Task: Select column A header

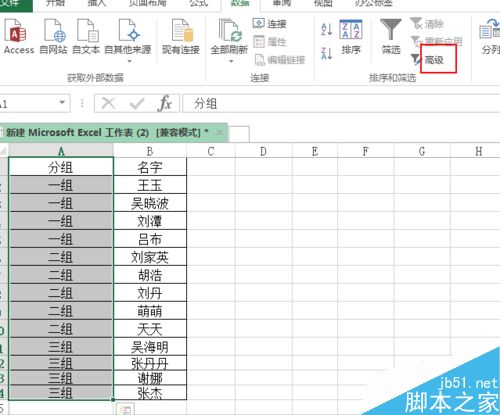Action: click(x=61, y=151)
